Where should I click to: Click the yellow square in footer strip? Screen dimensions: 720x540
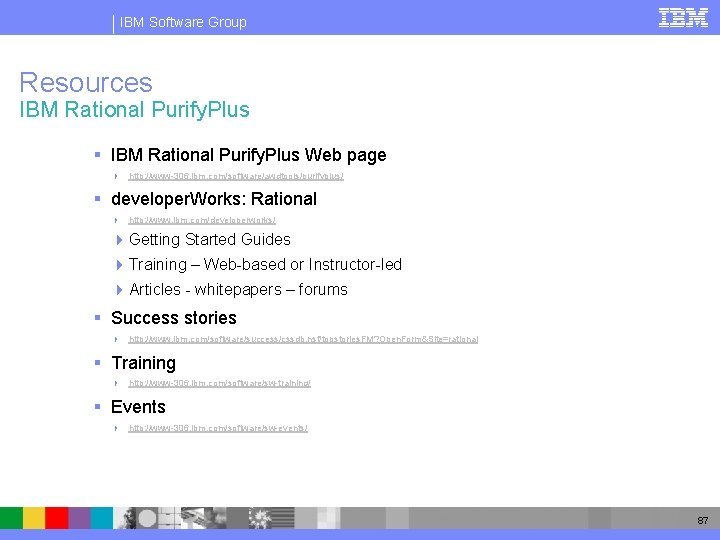(x=34, y=518)
